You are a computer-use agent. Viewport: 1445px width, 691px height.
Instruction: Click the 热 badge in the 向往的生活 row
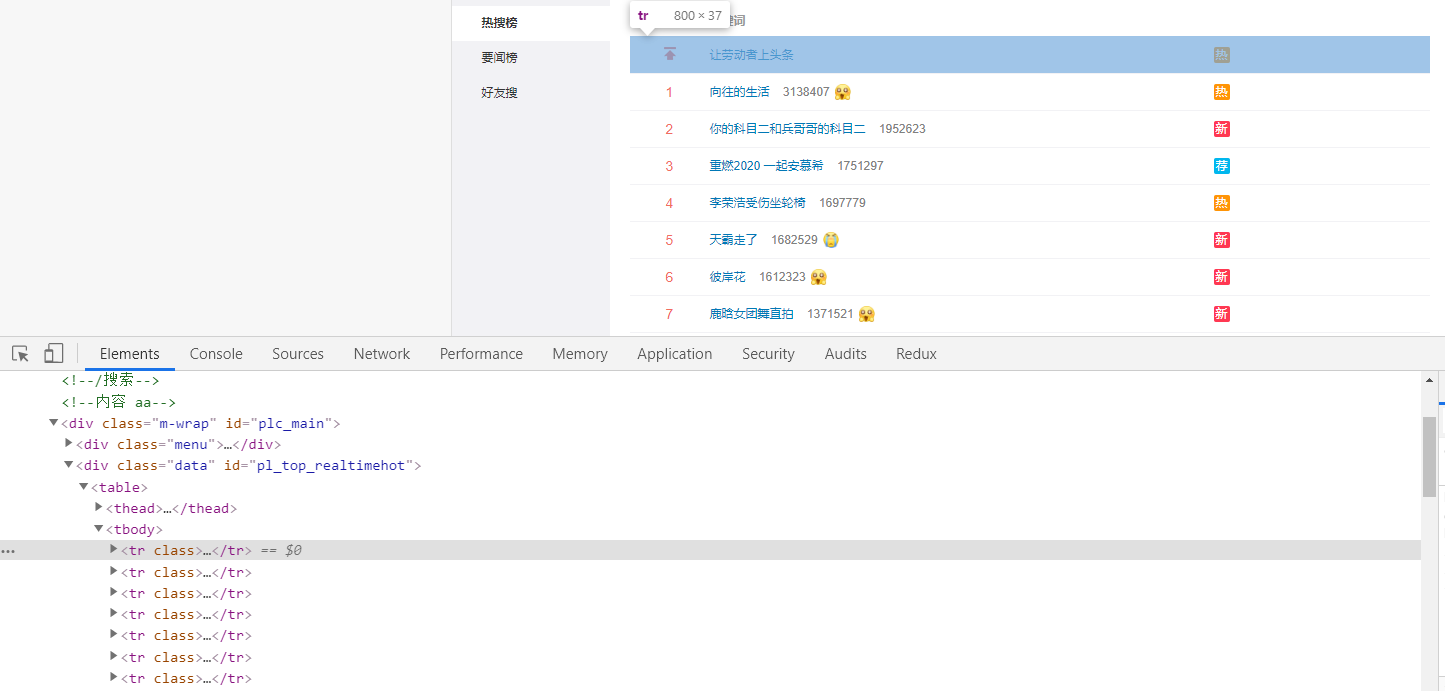click(x=1221, y=92)
